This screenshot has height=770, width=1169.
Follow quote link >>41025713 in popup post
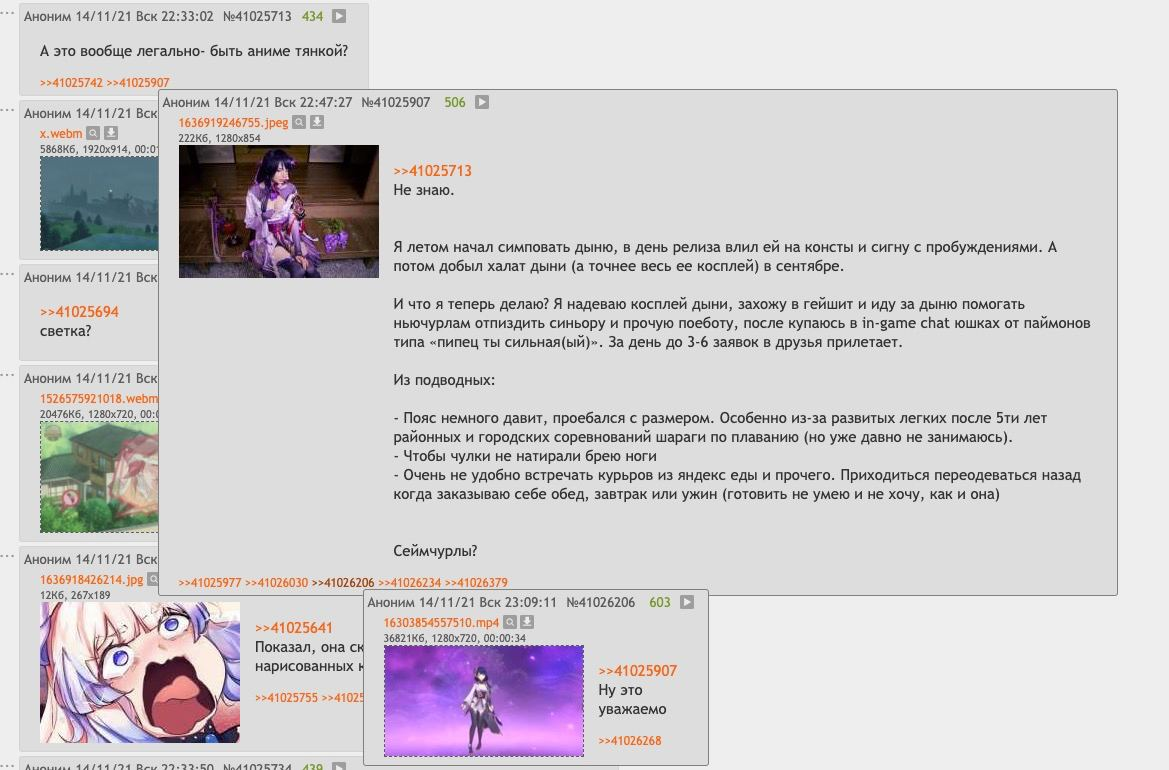click(x=432, y=171)
